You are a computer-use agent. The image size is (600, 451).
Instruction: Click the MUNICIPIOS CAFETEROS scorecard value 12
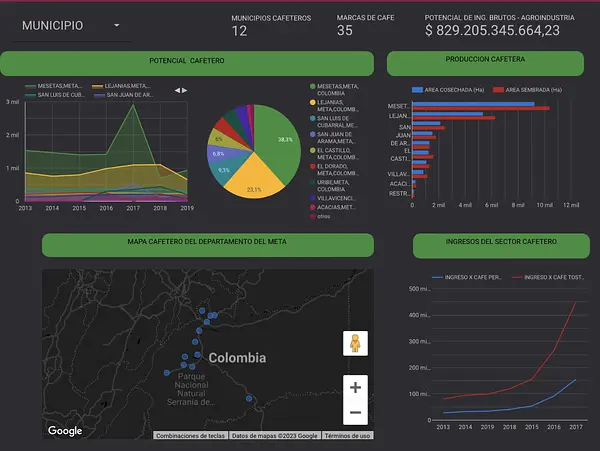pyautogui.click(x=240, y=31)
